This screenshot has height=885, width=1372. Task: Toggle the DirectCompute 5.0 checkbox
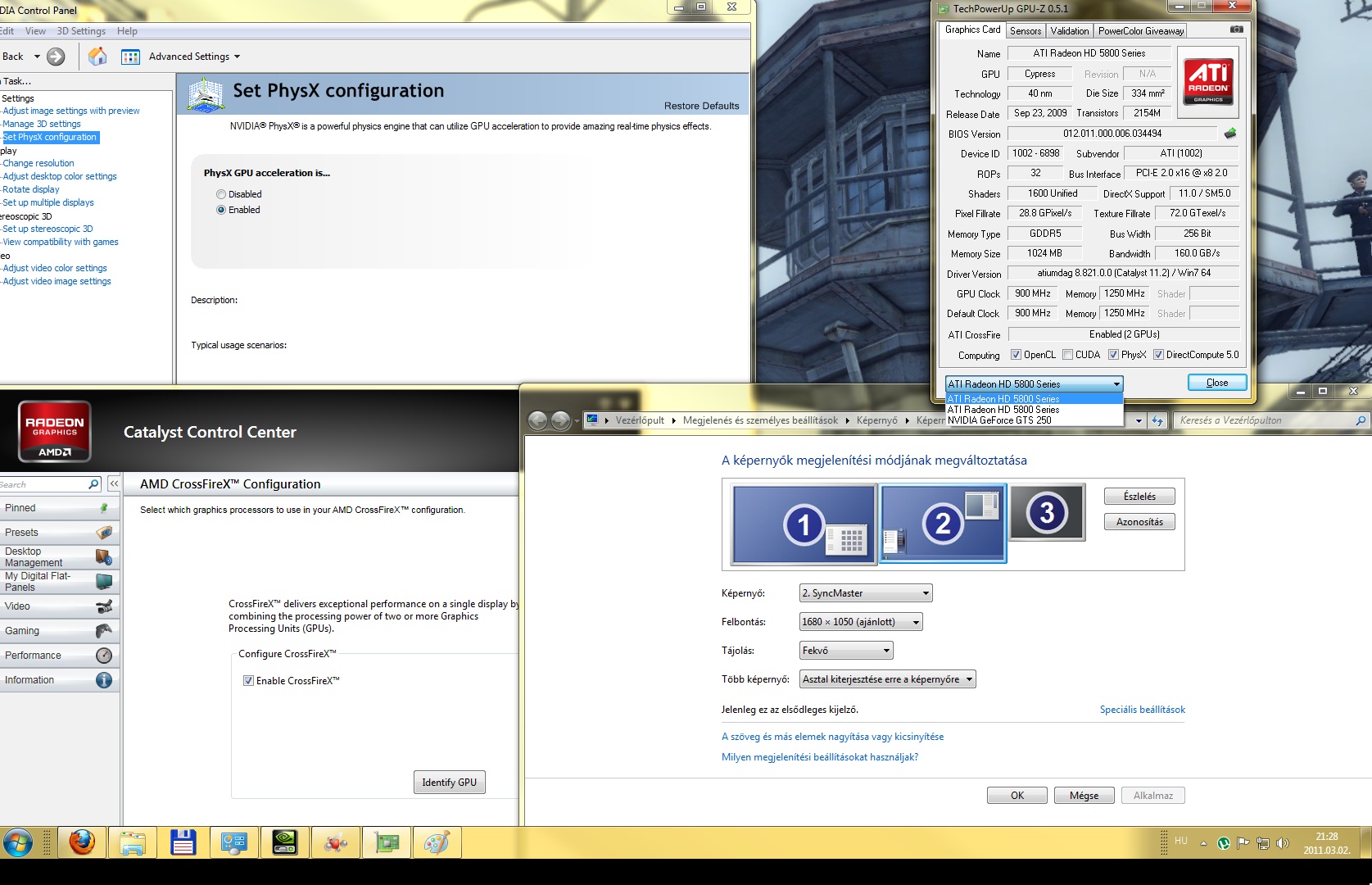1158,355
